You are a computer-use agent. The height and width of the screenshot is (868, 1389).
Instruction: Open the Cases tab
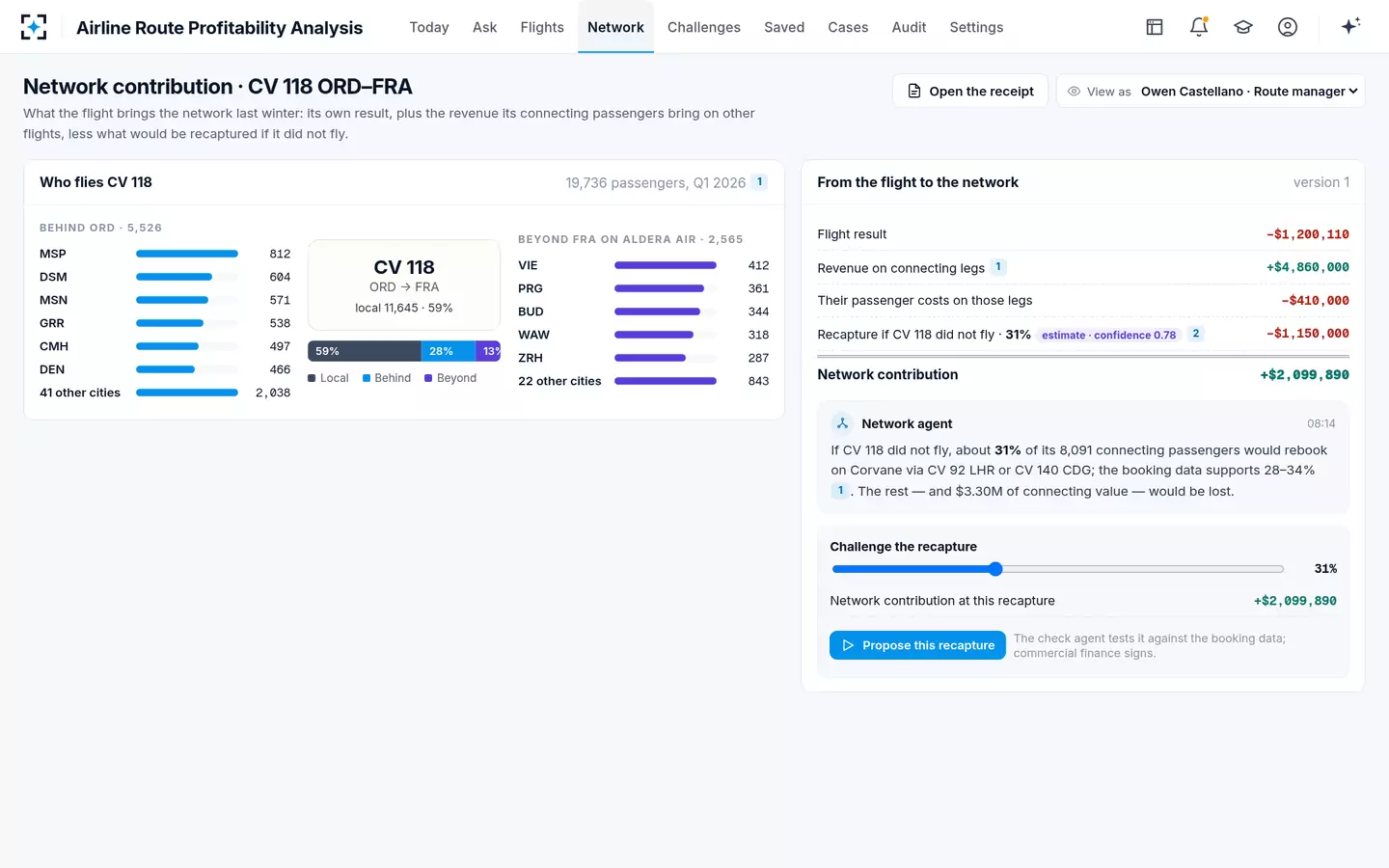tap(848, 27)
